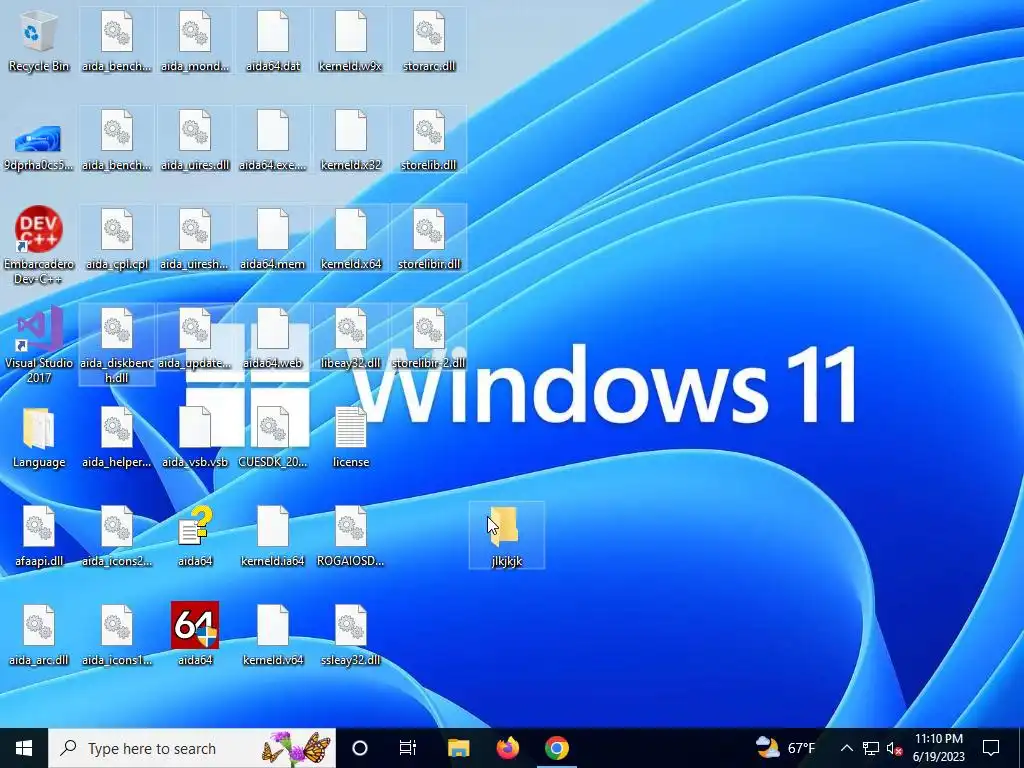The height and width of the screenshot is (768, 1024).
Task: Select the kerneld.ia64 file
Action: (x=273, y=535)
